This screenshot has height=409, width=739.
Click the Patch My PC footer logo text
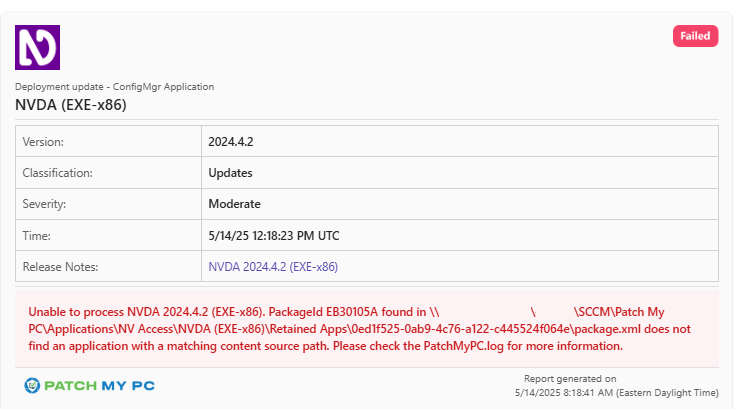(x=99, y=385)
